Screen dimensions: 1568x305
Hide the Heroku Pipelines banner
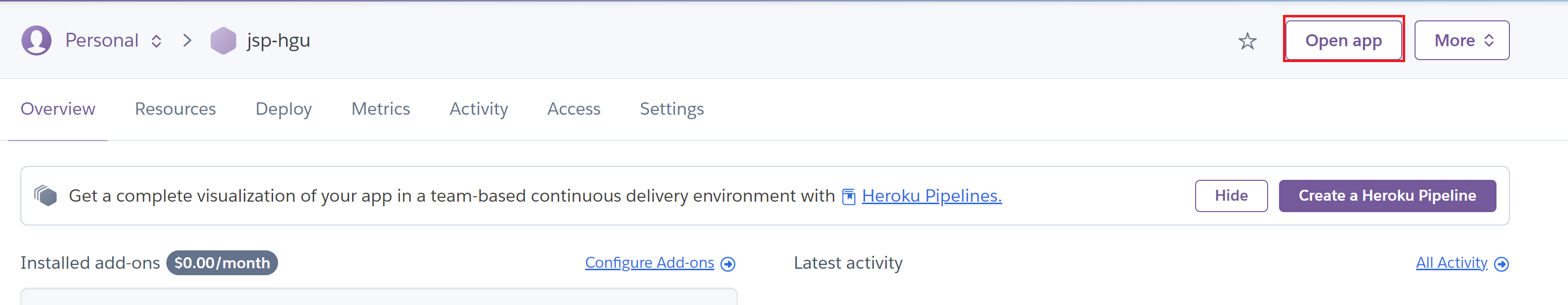[x=1231, y=196]
